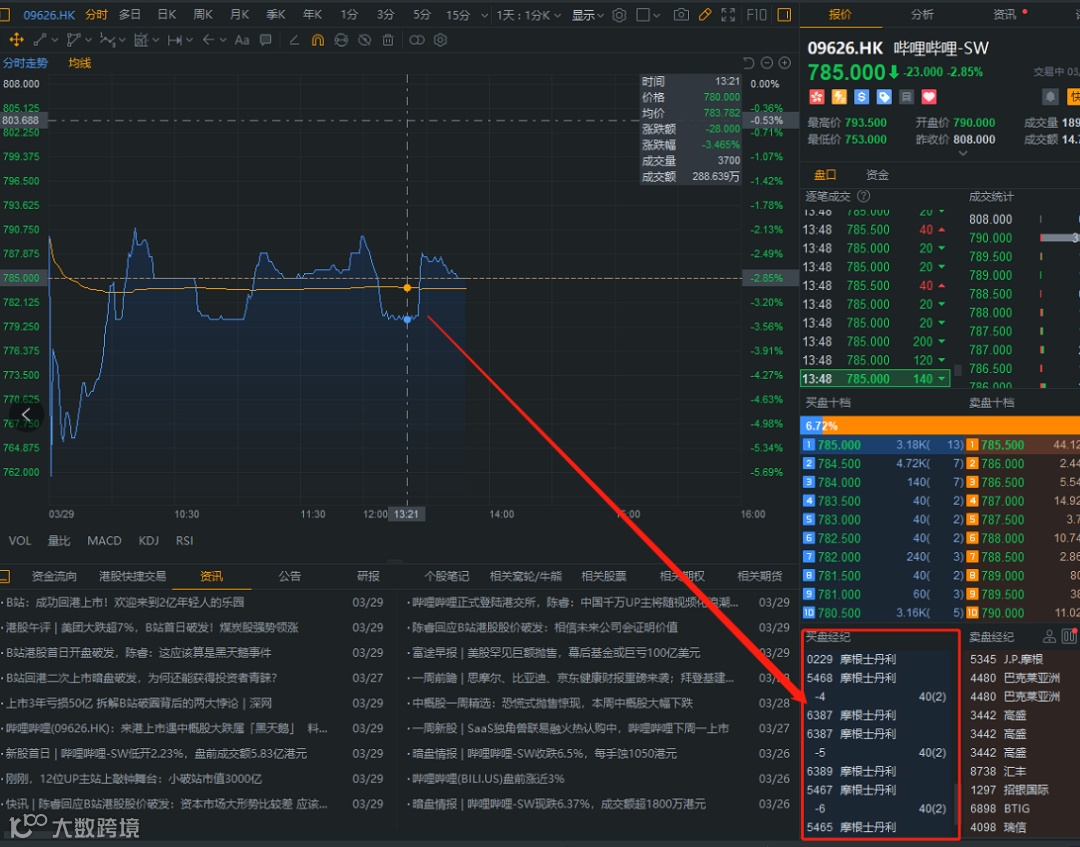Expand the quote details chevron
1080x847 pixels.
point(963,154)
